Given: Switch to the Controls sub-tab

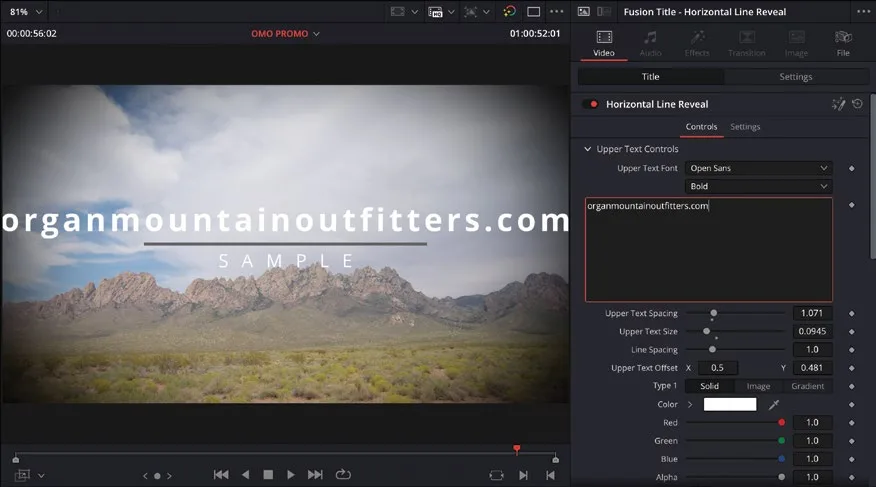Looking at the screenshot, I should point(701,127).
